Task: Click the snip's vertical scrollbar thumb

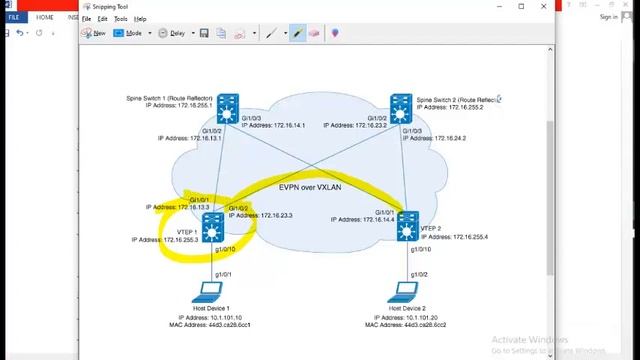Action: [550, 198]
